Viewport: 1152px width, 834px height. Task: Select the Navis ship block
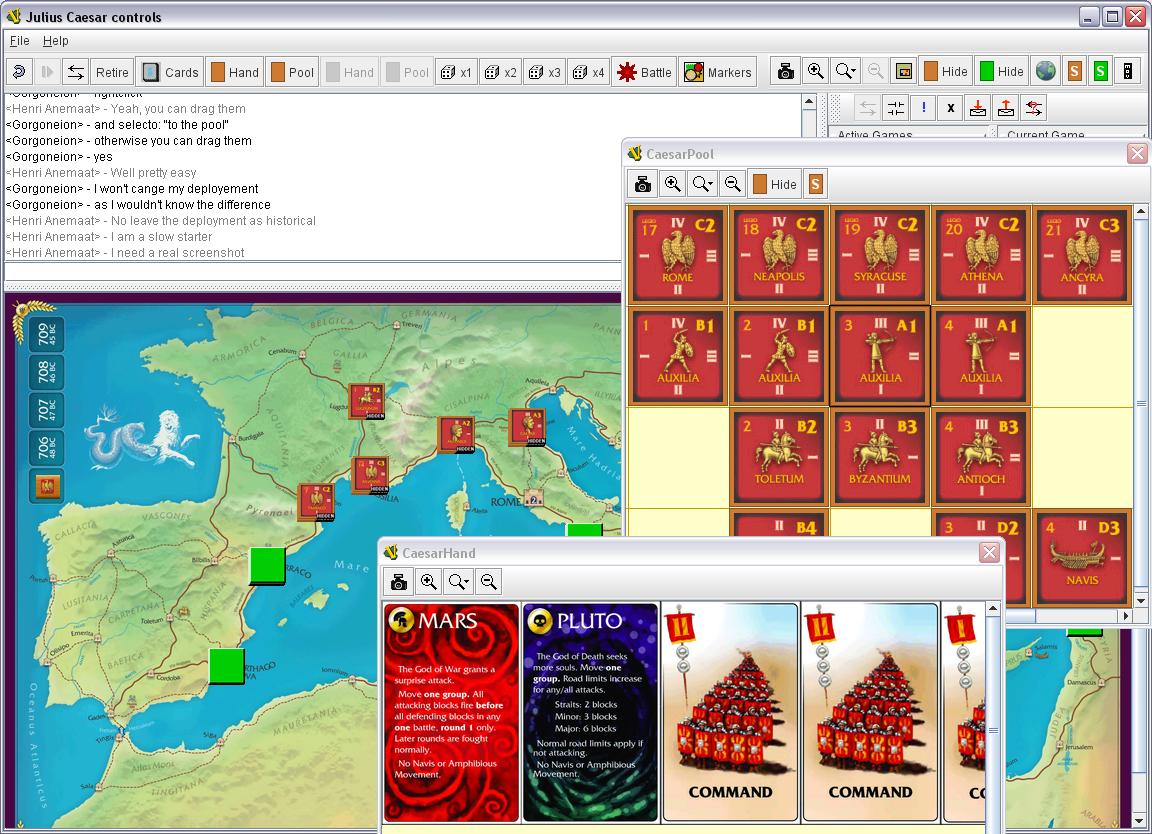[x=1082, y=558]
